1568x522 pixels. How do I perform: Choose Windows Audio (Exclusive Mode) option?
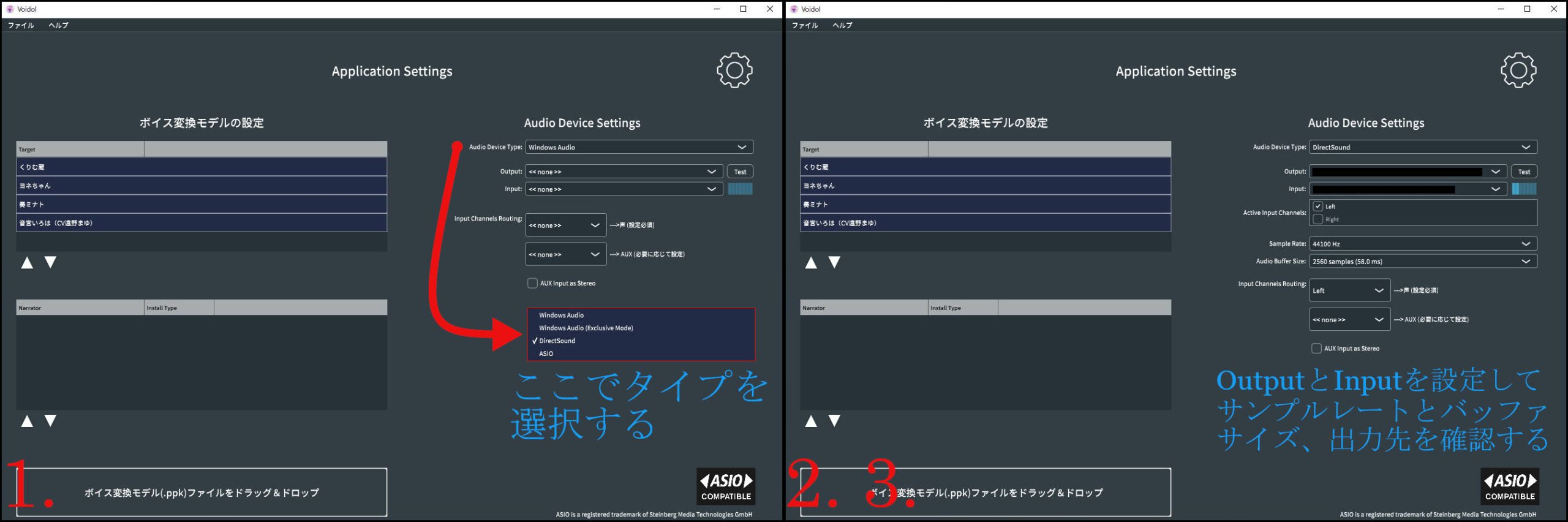coord(641,328)
